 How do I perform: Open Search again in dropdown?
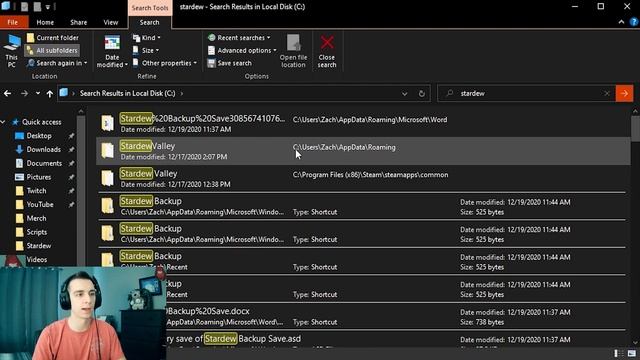(57, 63)
